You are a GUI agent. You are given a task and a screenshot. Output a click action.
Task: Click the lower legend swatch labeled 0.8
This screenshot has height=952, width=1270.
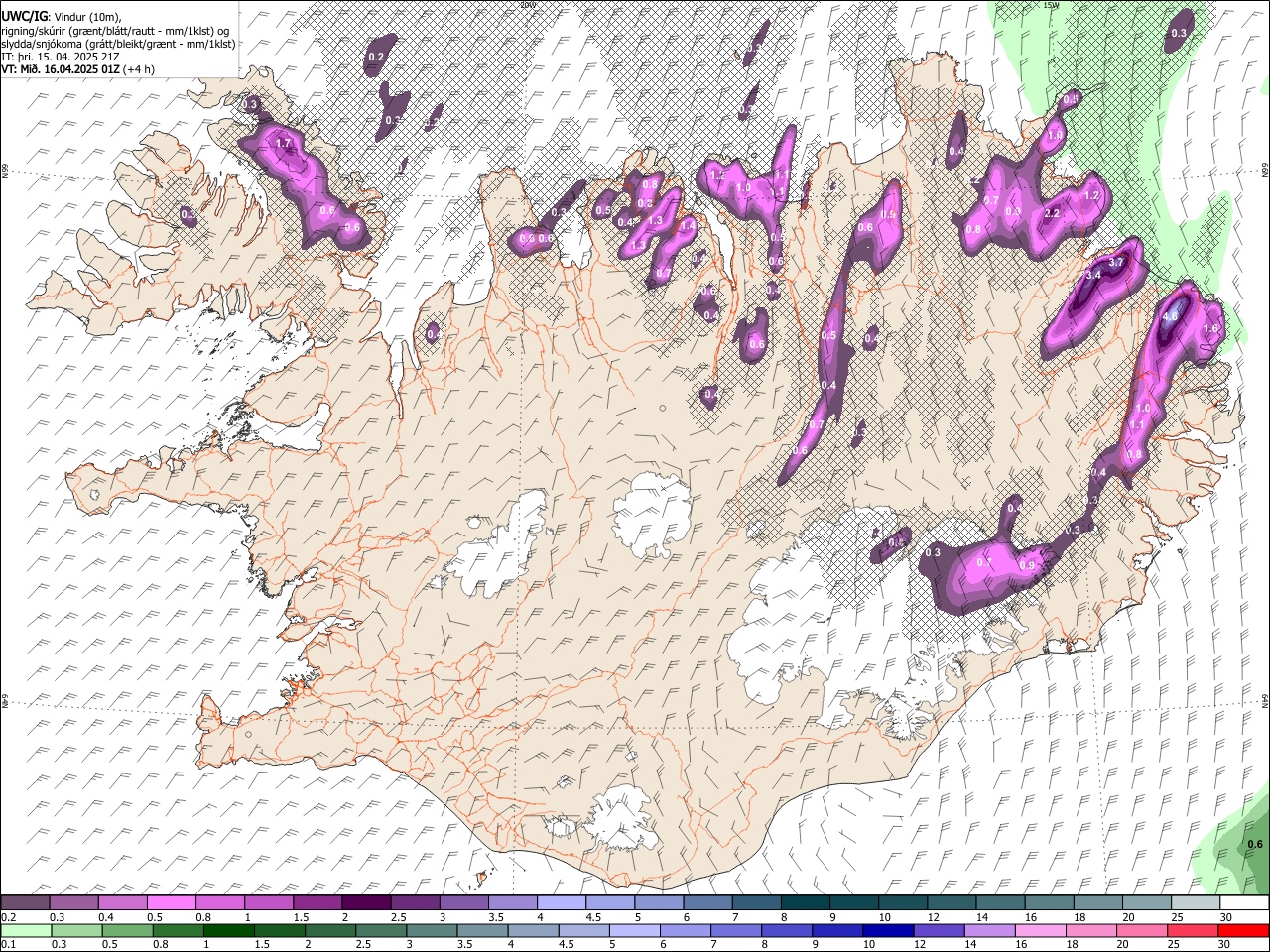pyautogui.click(x=180, y=930)
